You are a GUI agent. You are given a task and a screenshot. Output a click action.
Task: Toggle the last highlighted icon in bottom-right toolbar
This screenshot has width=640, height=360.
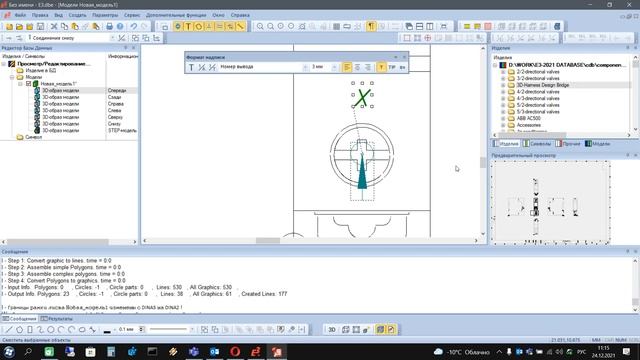391,329
